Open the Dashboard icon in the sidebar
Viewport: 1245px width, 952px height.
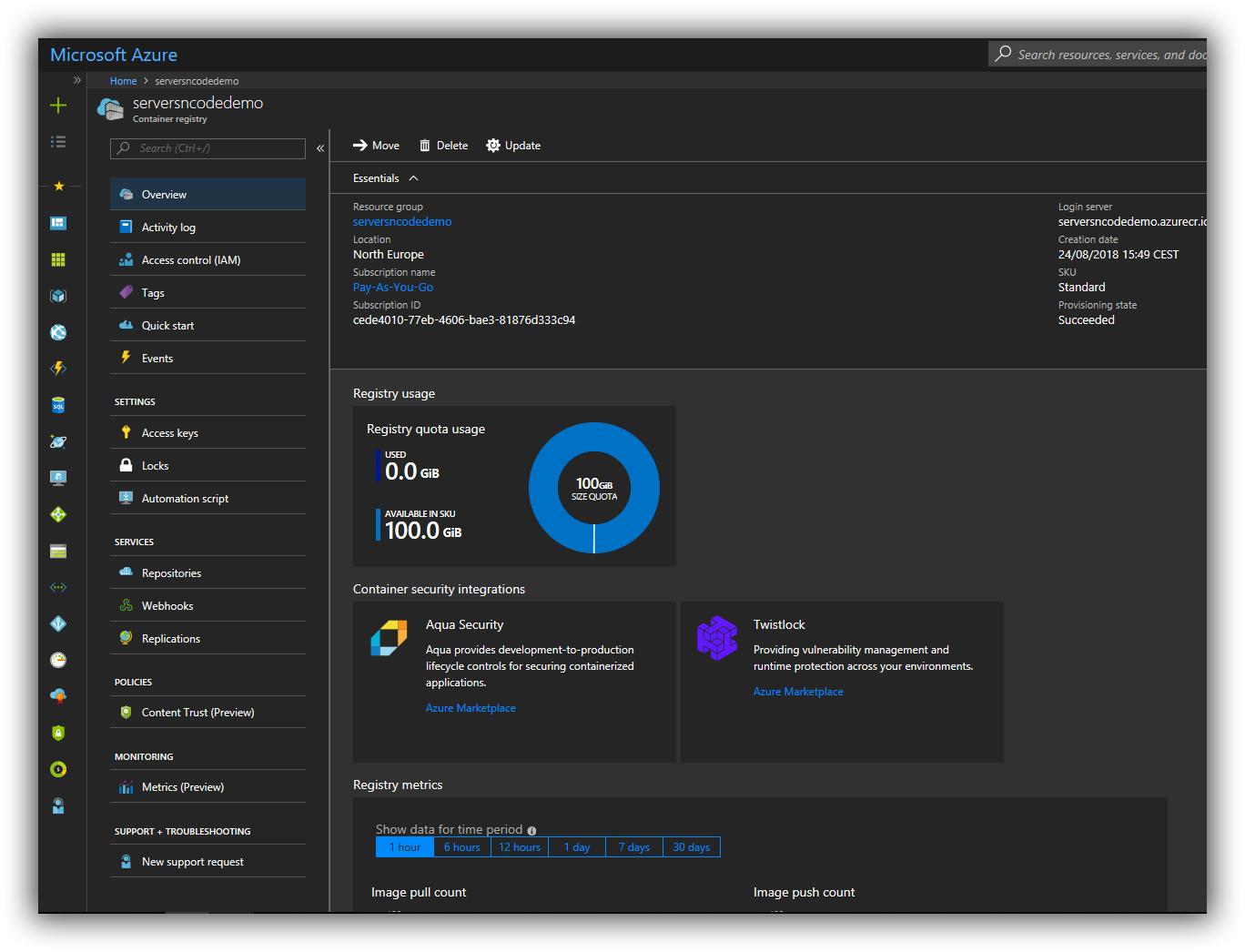58,223
